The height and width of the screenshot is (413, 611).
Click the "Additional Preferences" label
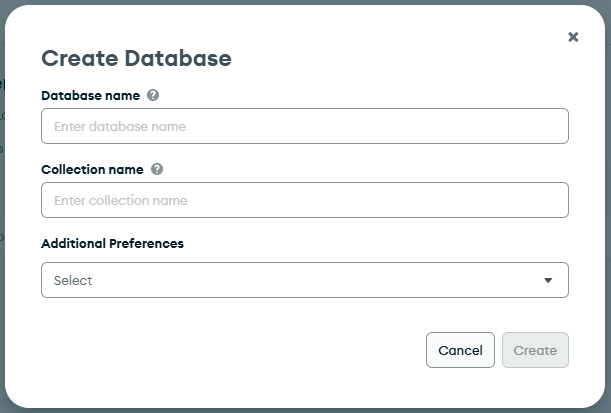pos(112,243)
